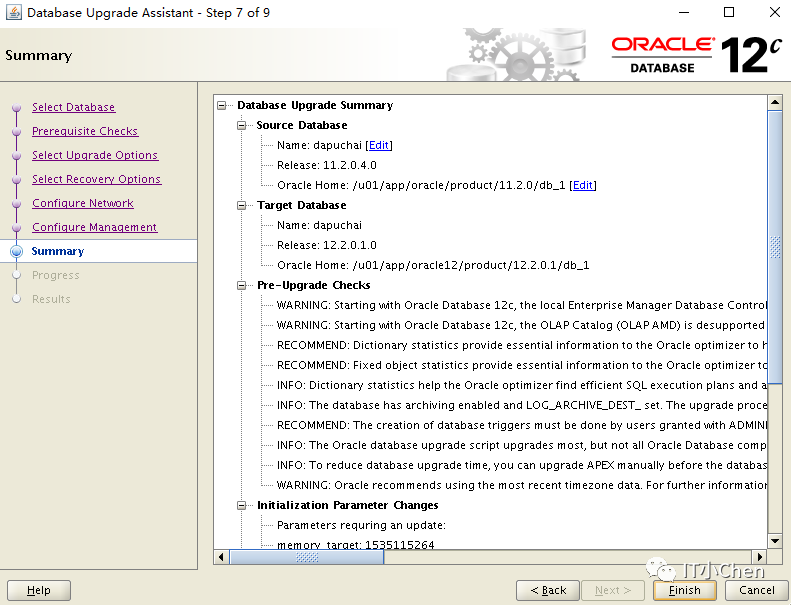
Task: Click the Cancel button
Action: pos(757,590)
